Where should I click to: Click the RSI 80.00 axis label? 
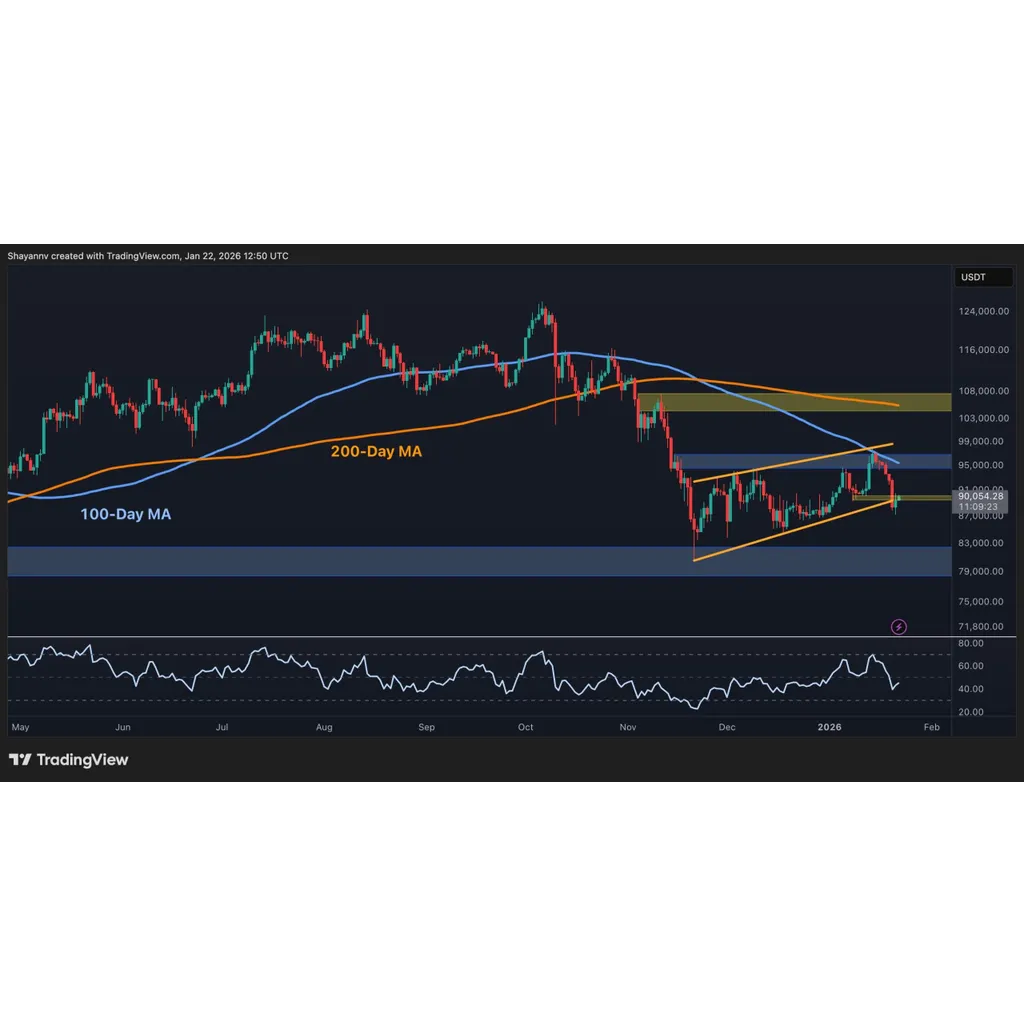(x=970, y=643)
